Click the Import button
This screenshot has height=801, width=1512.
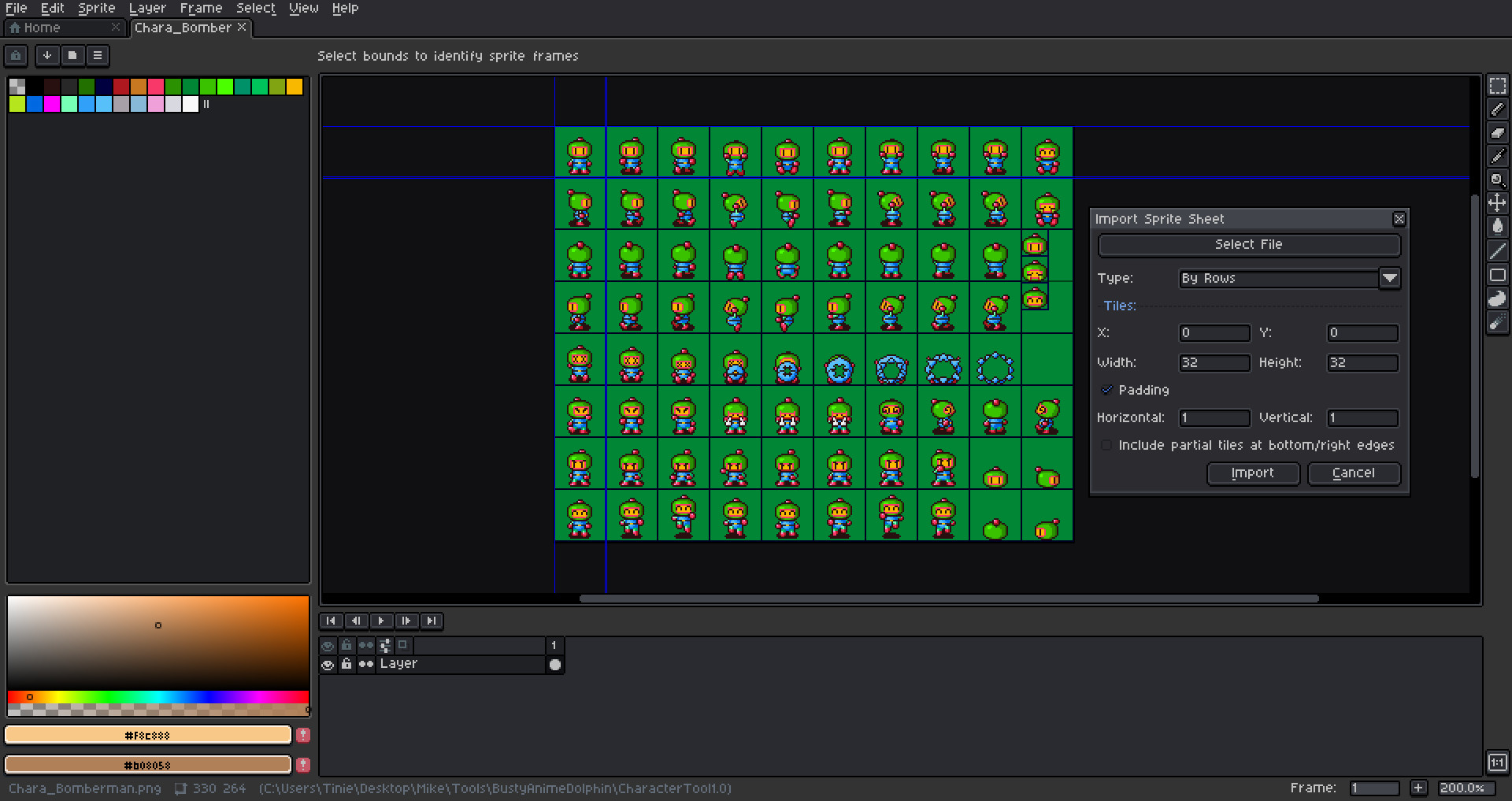1253,473
